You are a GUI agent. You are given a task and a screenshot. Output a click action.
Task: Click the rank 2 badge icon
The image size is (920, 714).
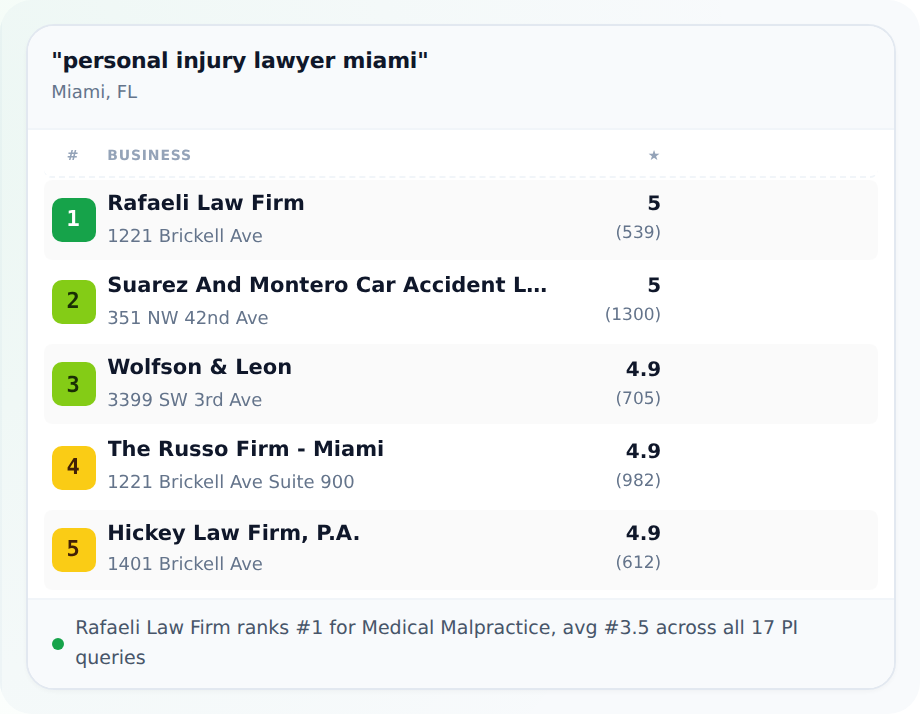click(x=74, y=302)
